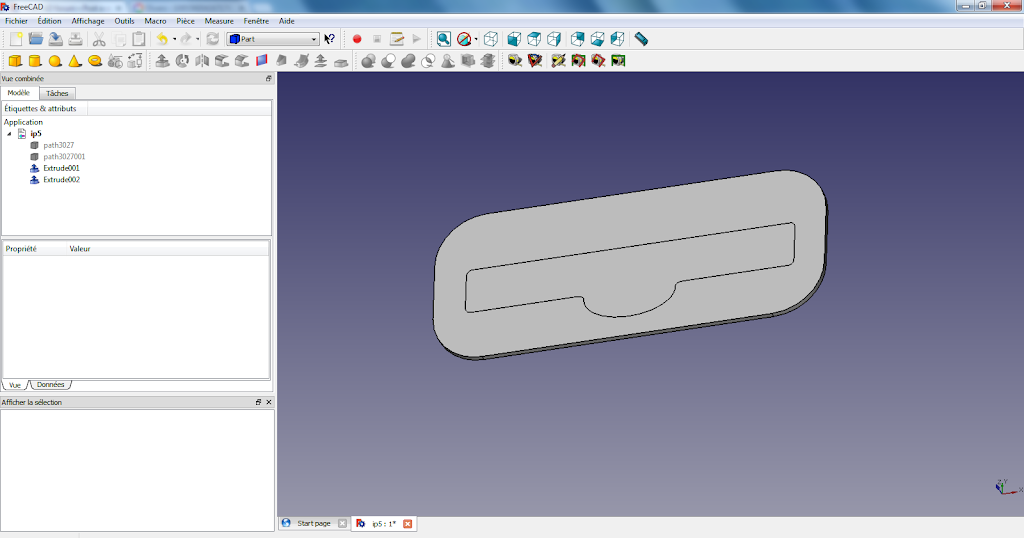Create a sphere primitive
This screenshot has width=1024, height=538.
(55, 61)
